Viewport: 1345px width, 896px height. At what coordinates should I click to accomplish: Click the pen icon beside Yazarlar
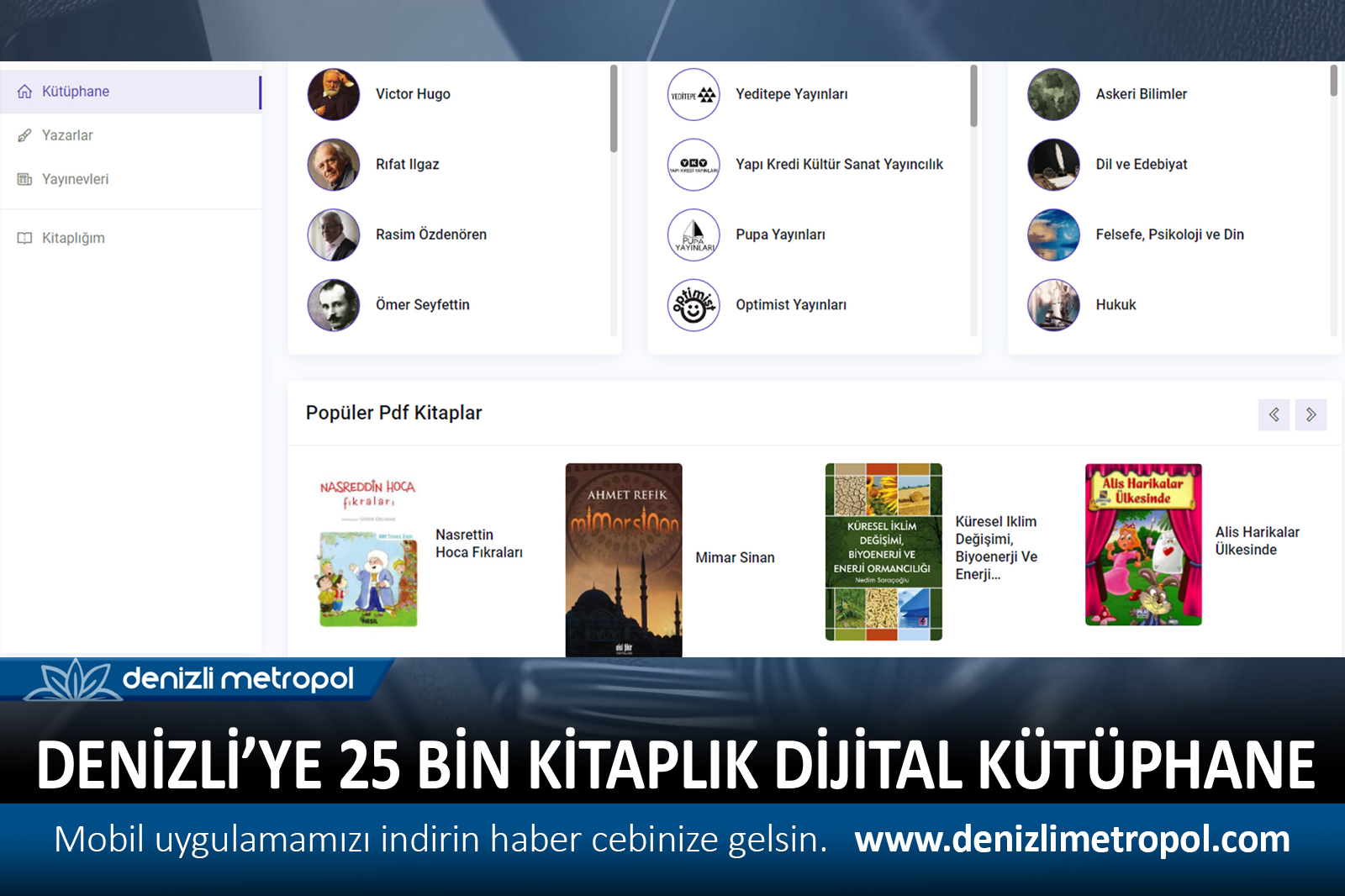coord(24,135)
